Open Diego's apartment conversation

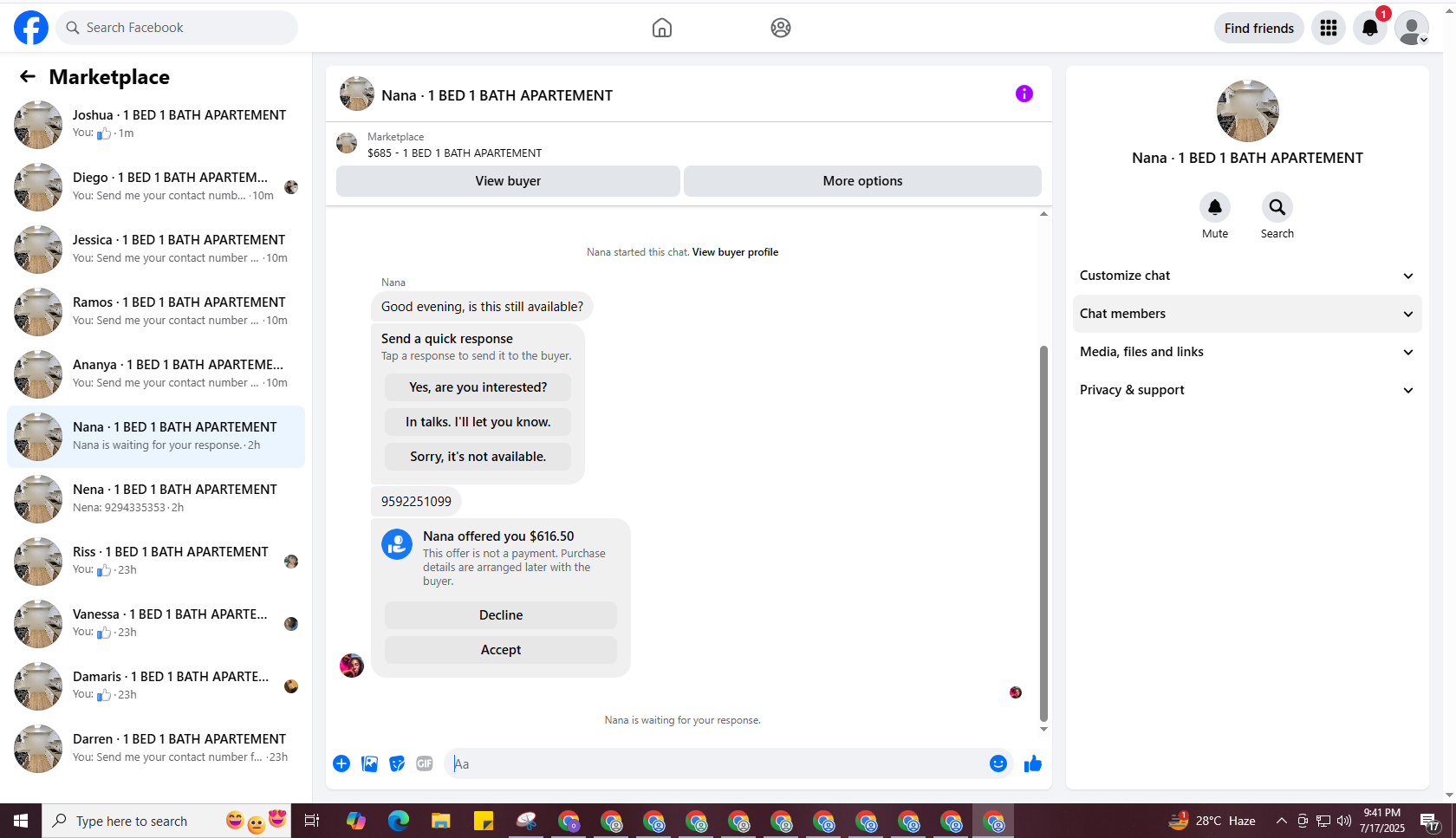[156, 187]
